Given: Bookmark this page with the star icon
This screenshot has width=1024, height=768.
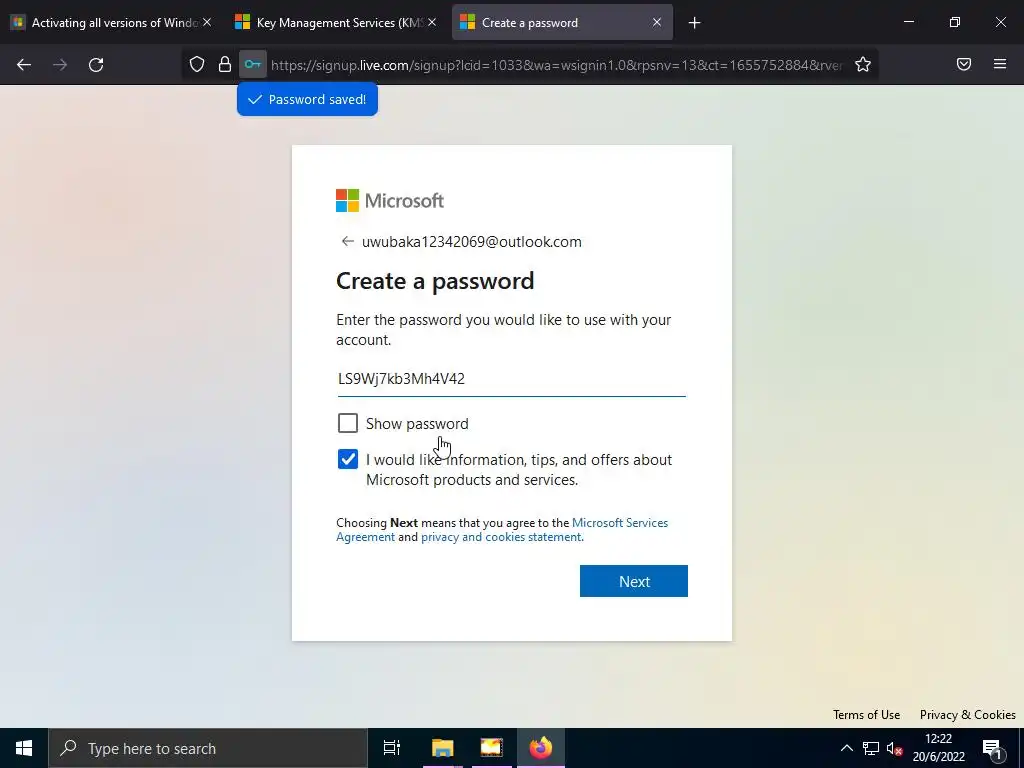Looking at the screenshot, I should [863, 64].
